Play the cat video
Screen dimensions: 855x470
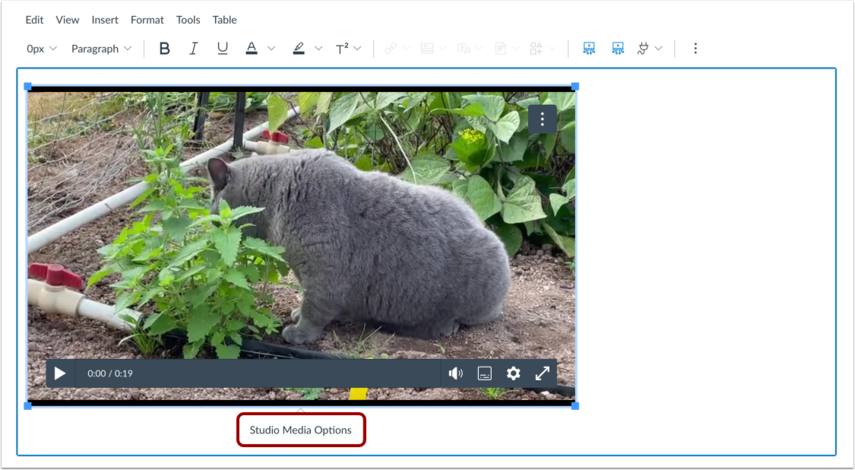[60, 373]
